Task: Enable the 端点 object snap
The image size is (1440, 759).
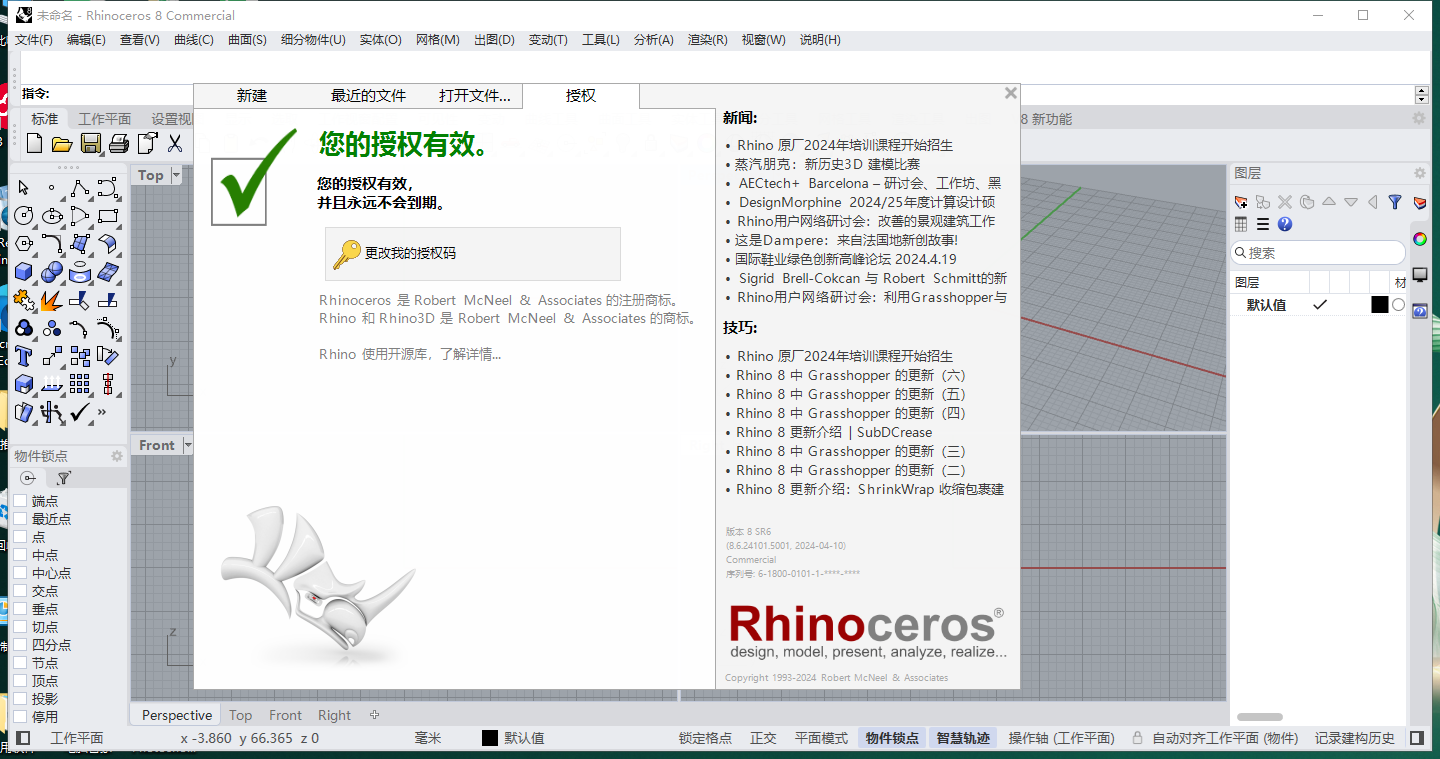Action: pyautogui.click(x=19, y=501)
